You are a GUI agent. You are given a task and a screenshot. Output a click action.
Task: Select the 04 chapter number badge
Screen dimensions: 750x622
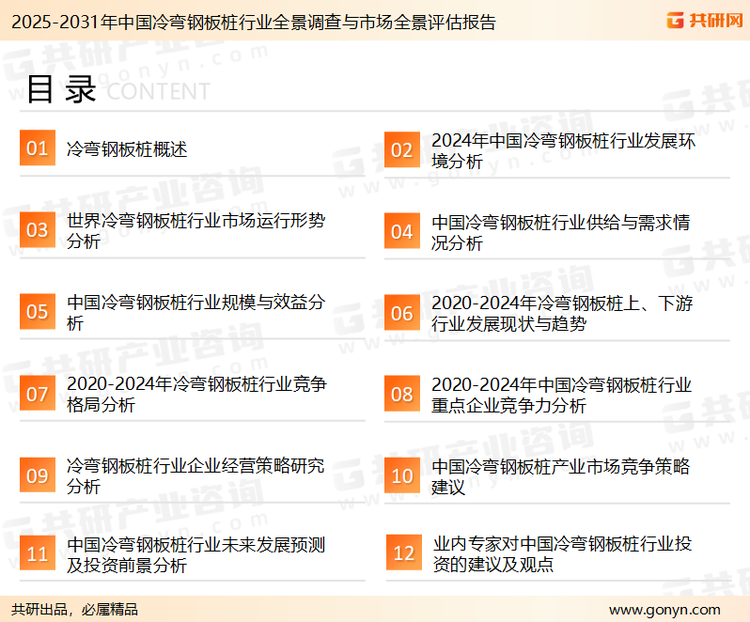[401, 231]
